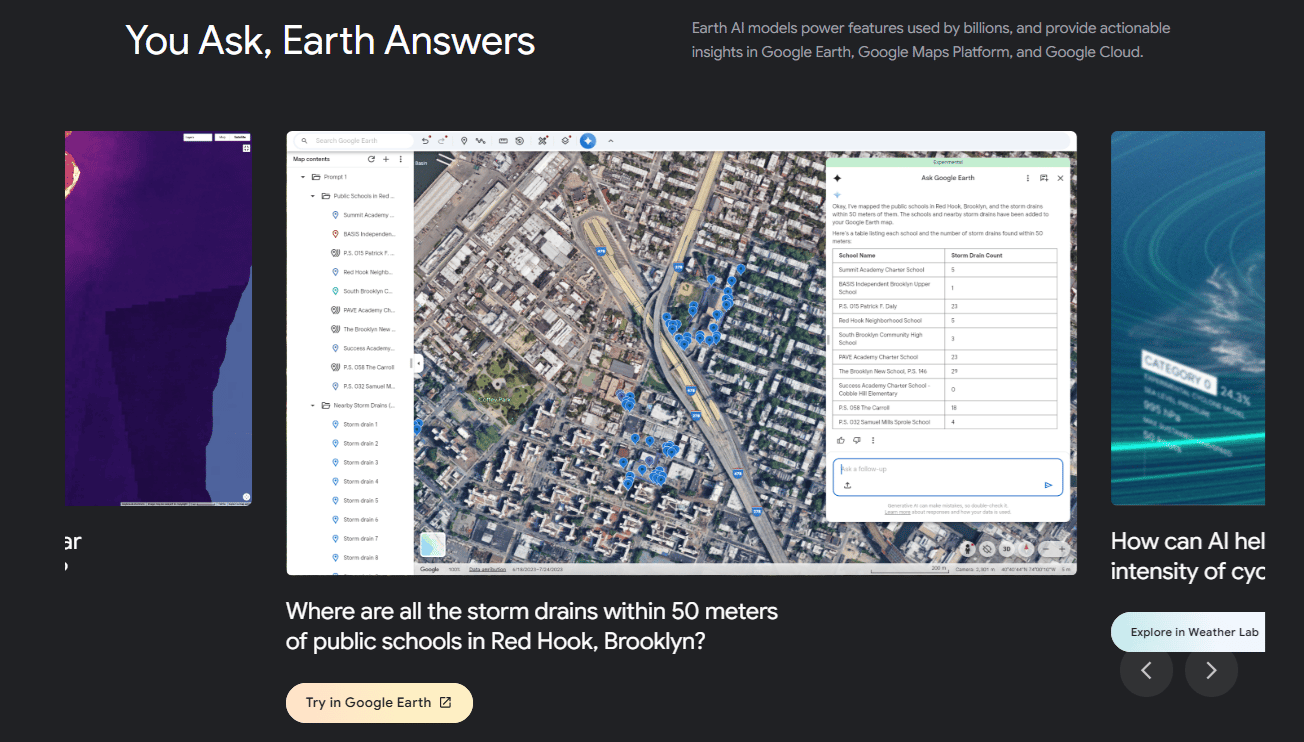This screenshot has height=742, width=1304.
Task: Select the Add placemark pin tool
Action: point(464,141)
